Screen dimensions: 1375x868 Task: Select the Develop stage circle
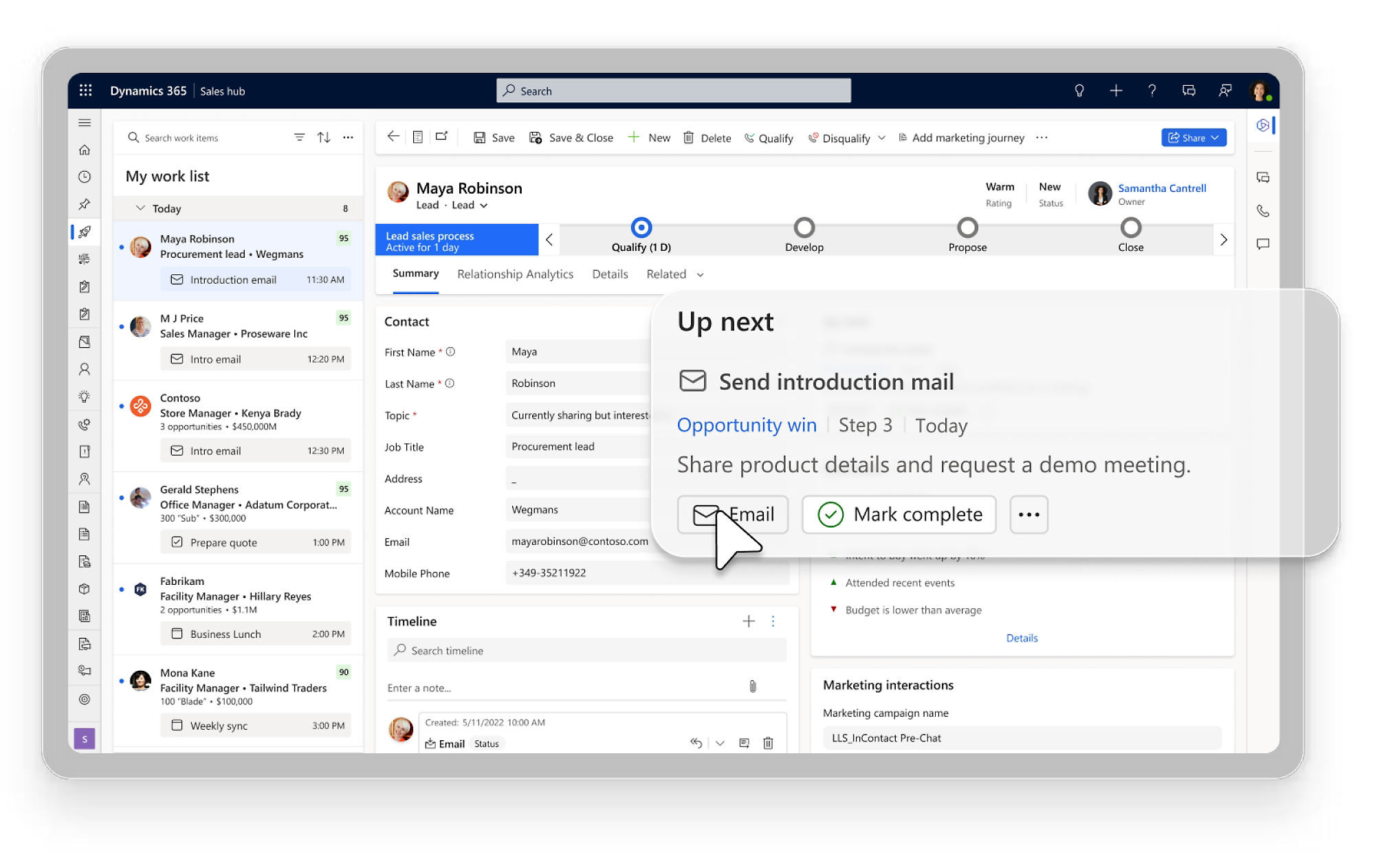coord(804,227)
